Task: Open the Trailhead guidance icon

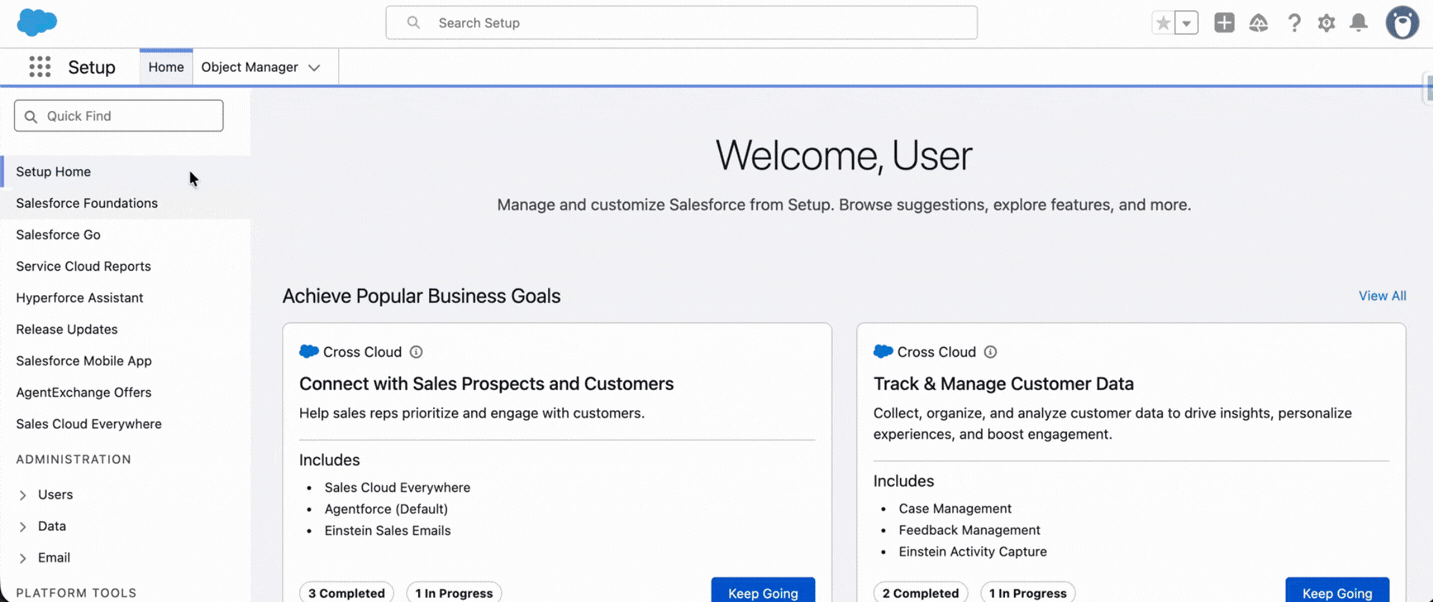Action: click(1259, 23)
